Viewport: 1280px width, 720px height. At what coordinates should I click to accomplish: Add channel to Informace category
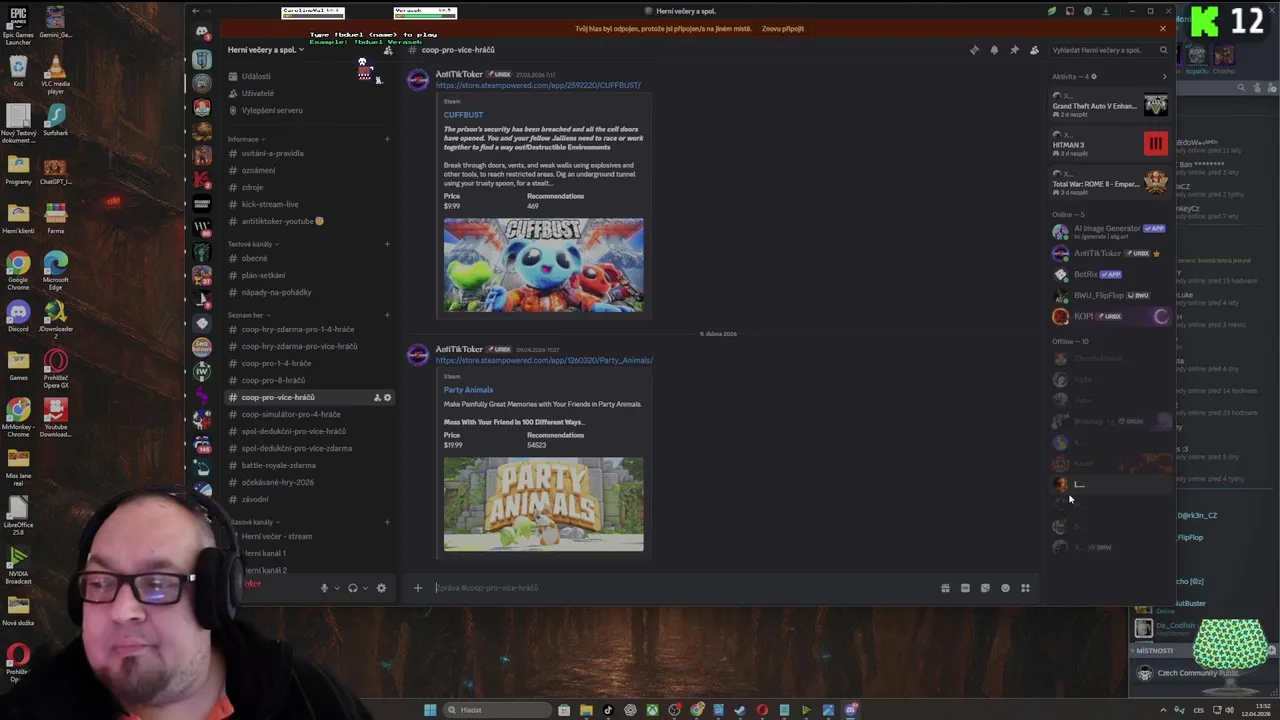(x=388, y=139)
